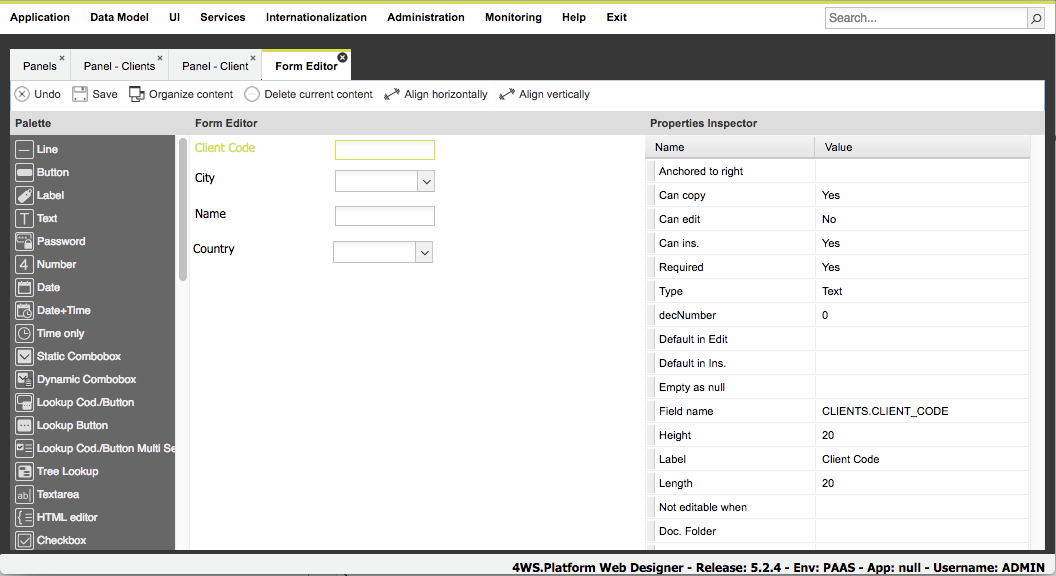
Task: Open the Services menu
Action: pyautogui.click(x=222, y=18)
